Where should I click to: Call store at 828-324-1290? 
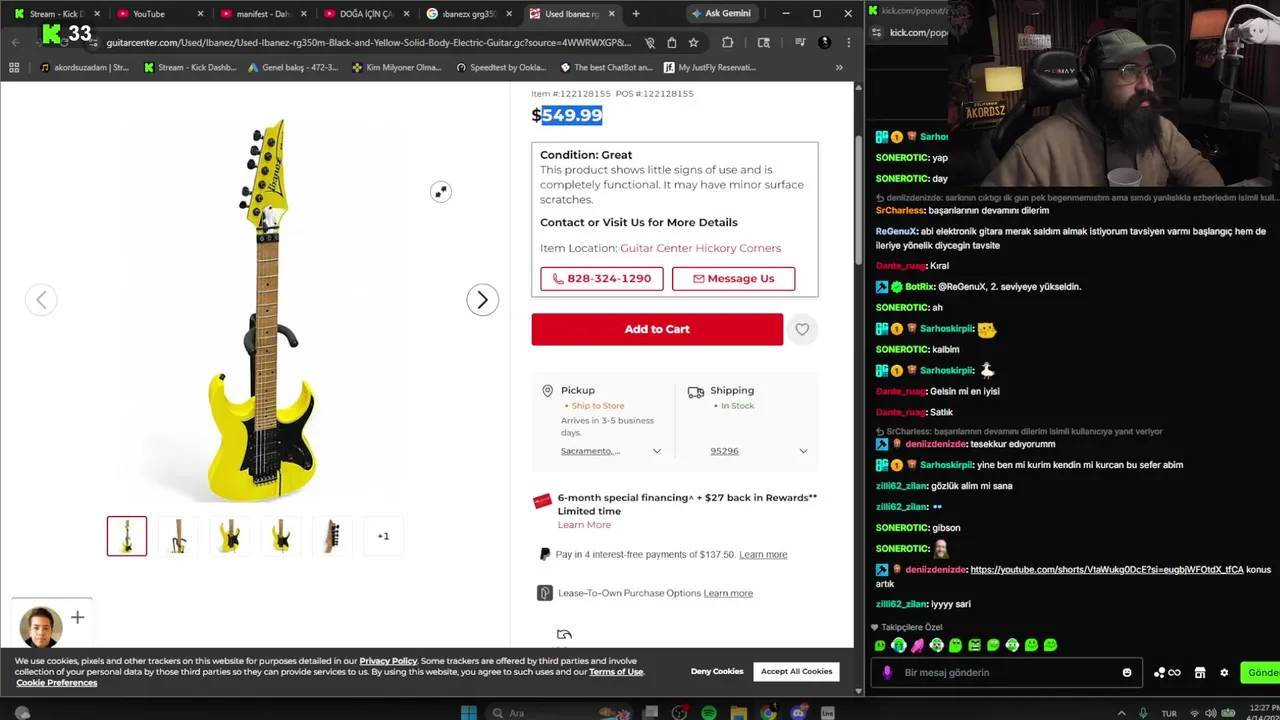point(602,279)
